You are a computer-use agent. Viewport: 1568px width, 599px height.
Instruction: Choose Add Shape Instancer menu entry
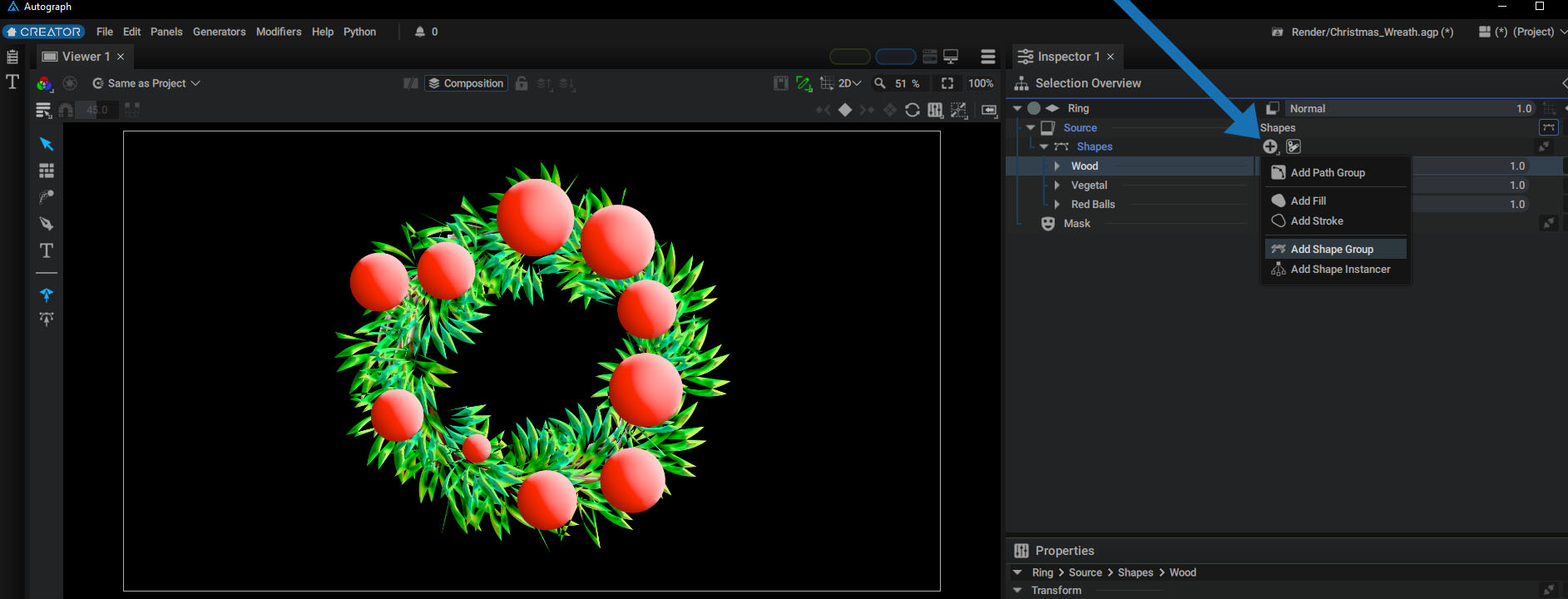(1336, 269)
